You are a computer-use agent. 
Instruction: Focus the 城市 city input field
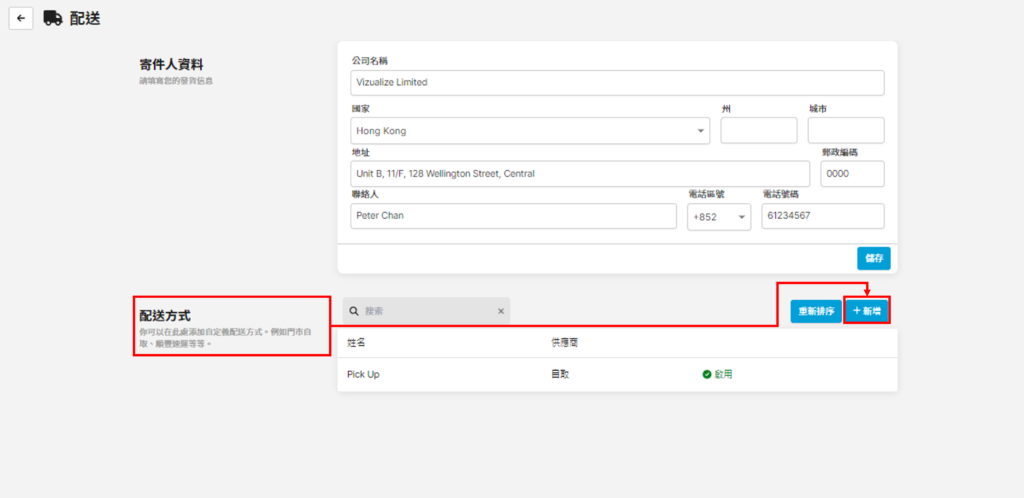(x=846, y=131)
